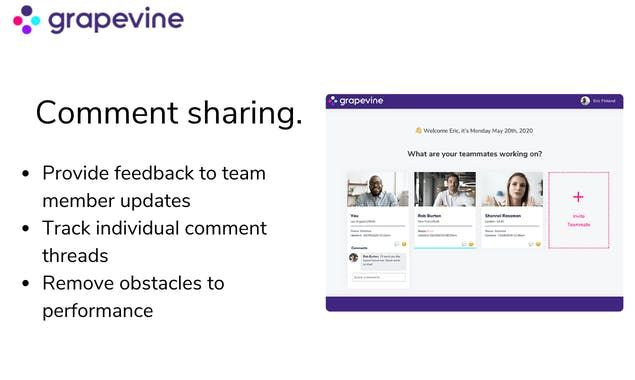Click the 'Provide feedback to team member updates' bullet
Viewport: 635px width, 380px height.
[x=154, y=187]
